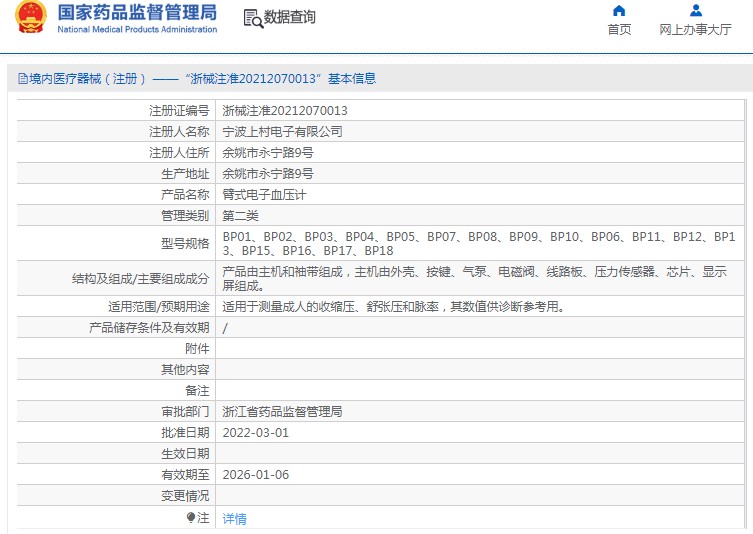753x534 pixels.
Task: Open the 数据查询 search icon
Action: click(253, 18)
